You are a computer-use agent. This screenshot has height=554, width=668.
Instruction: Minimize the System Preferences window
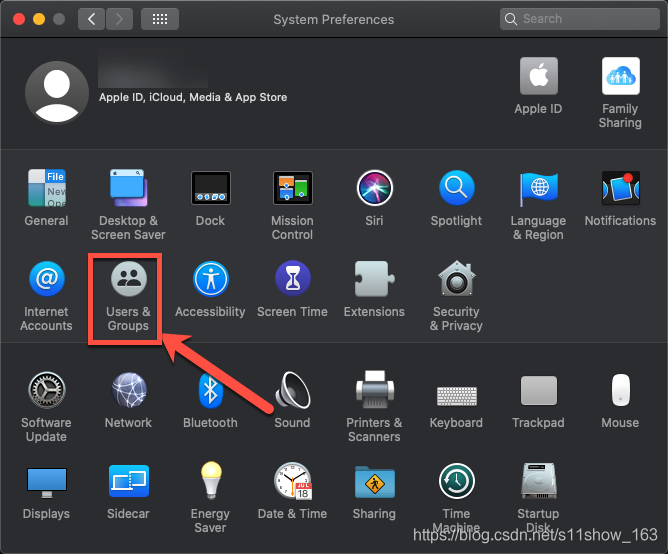(39, 19)
